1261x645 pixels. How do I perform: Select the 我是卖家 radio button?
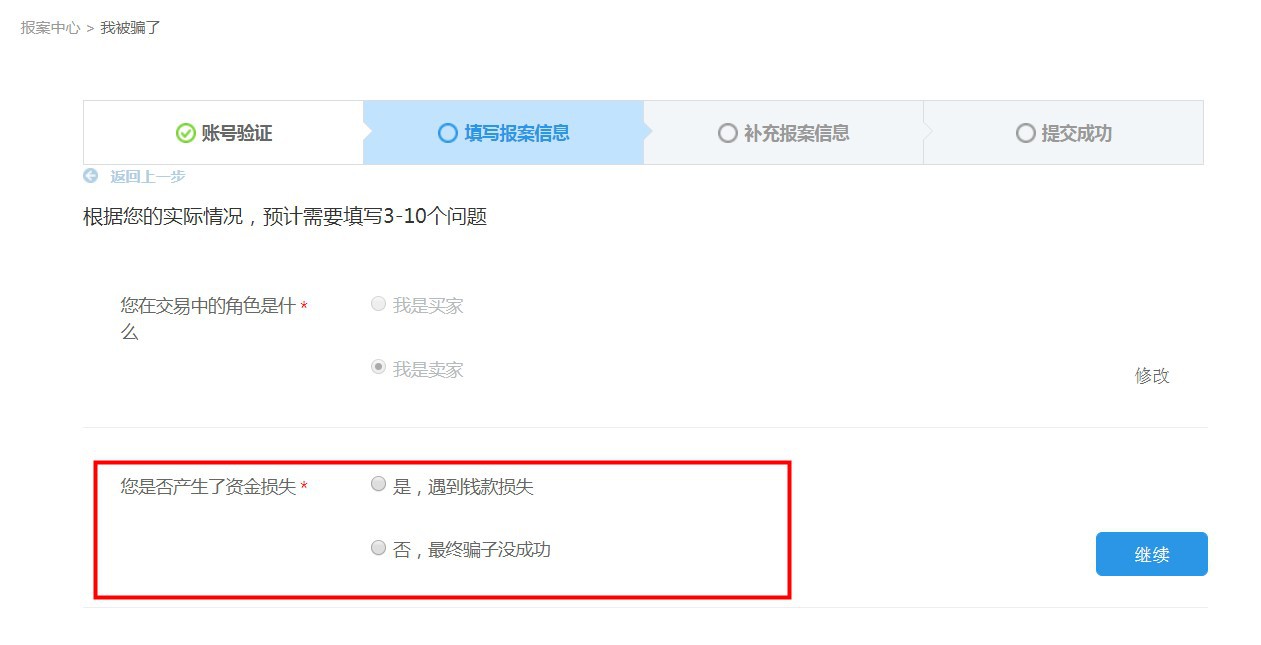(x=378, y=367)
